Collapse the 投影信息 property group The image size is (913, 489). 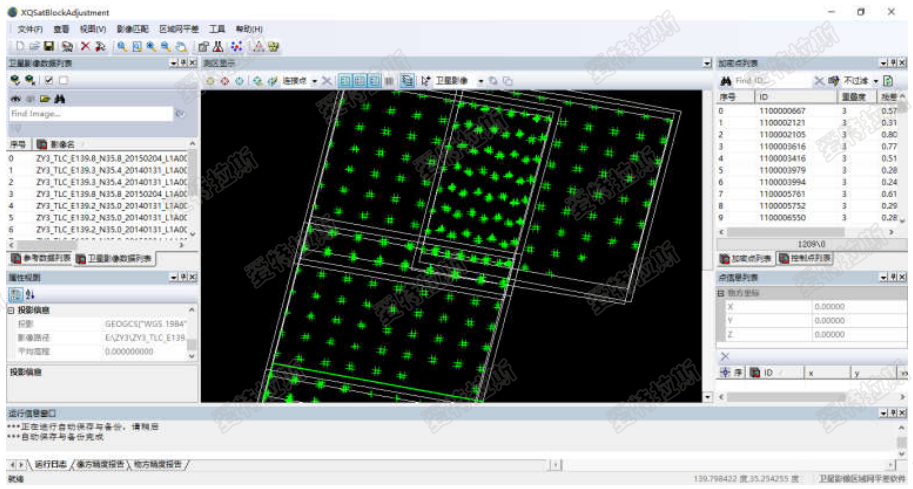(11, 311)
